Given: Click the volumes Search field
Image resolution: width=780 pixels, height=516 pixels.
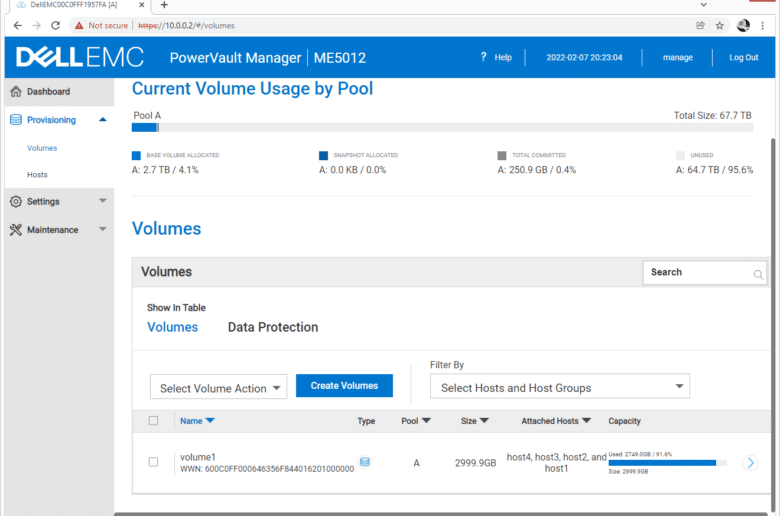Looking at the screenshot, I should pyautogui.click(x=704, y=273).
